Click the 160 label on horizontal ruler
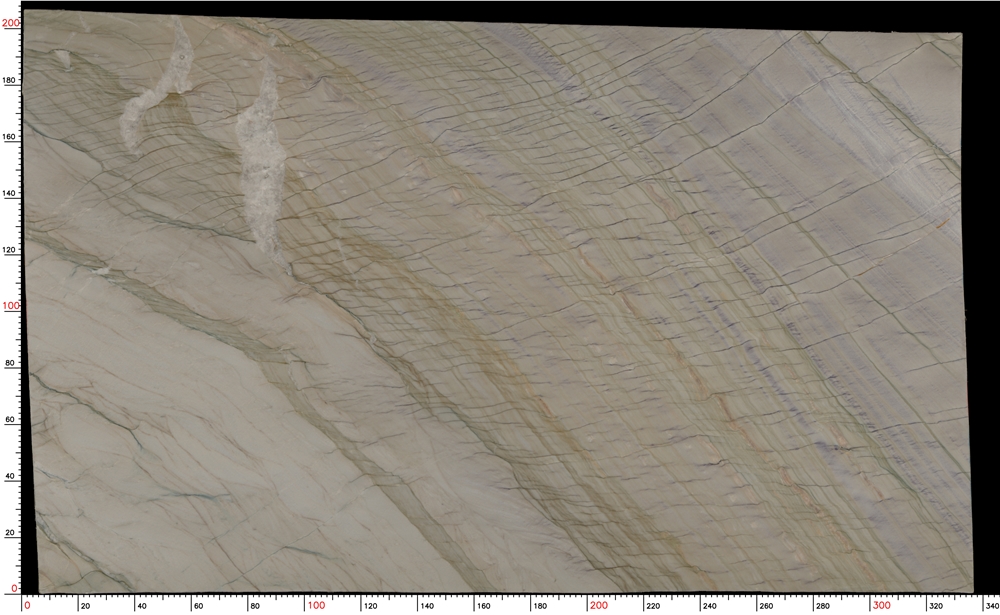The height and width of the screenshot is (615, 1000). point(483,606)
